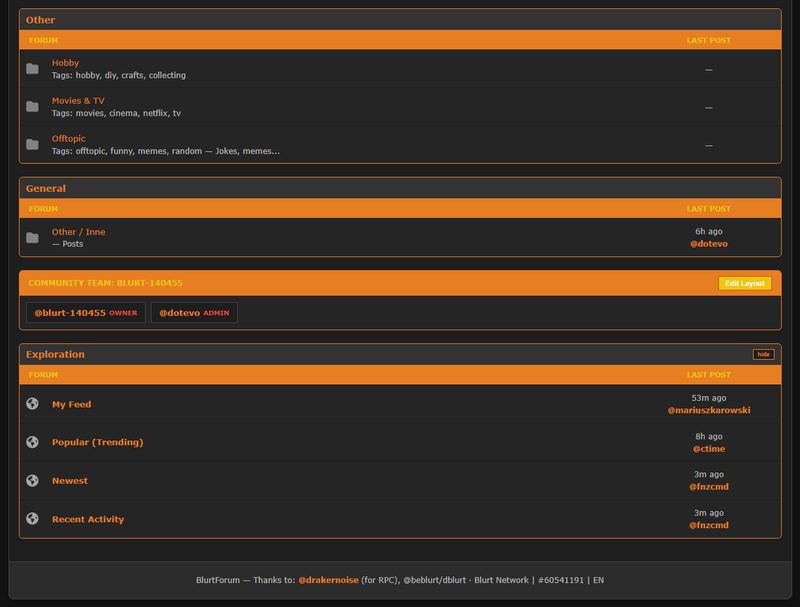Click the folder icon beside Other / Inne
This screenshot has width=800, height=607.
[x=32, y=237]
